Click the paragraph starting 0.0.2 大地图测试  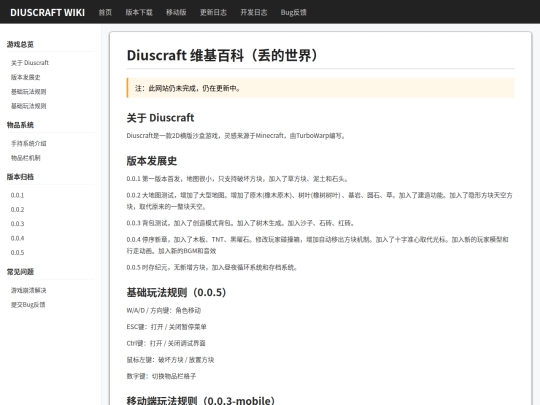click(x=320, y=201)
